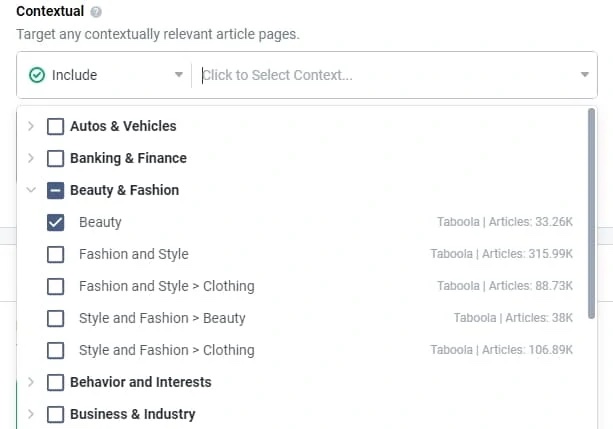The height and width of the screenshot is (429, 613).
Task: Select Style and Fashion > Clothing option
Action: (x=166, y=350)
